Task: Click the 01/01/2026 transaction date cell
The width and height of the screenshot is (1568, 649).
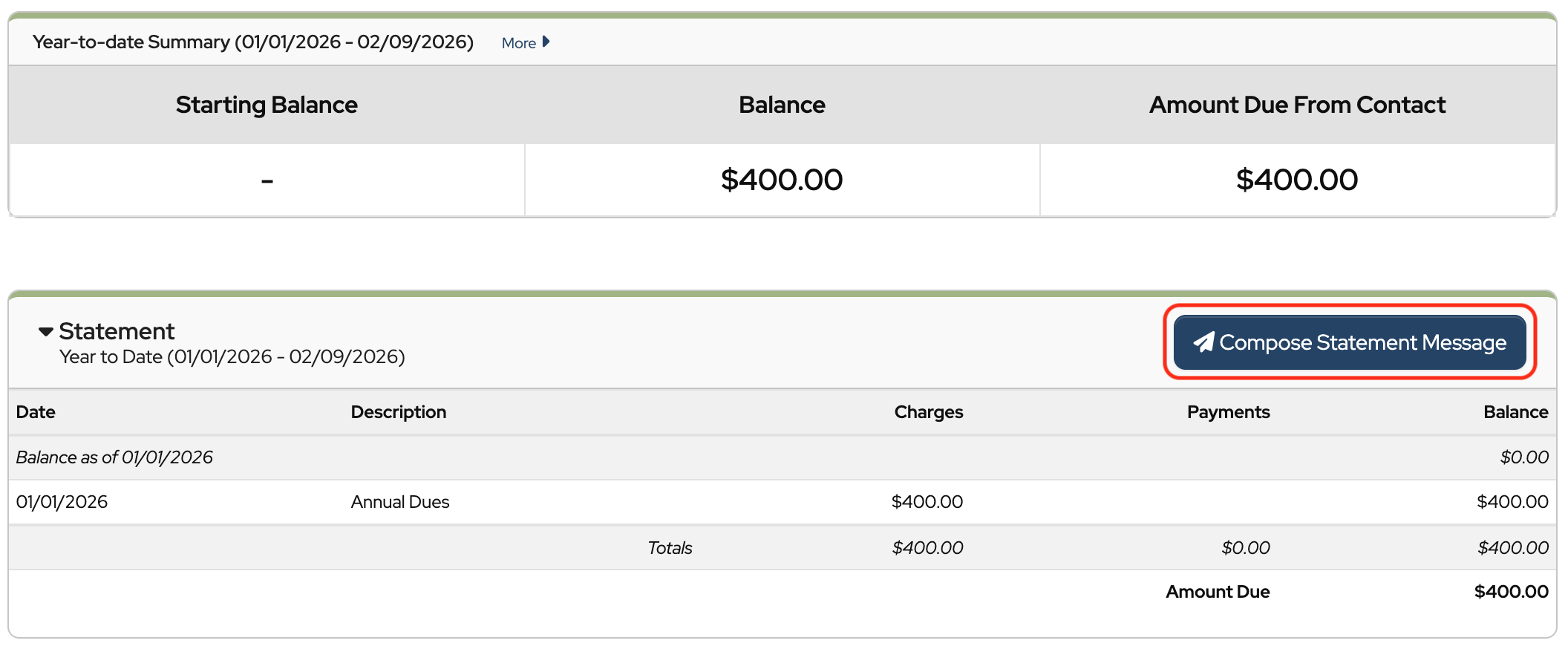Action: click(62, 502)
